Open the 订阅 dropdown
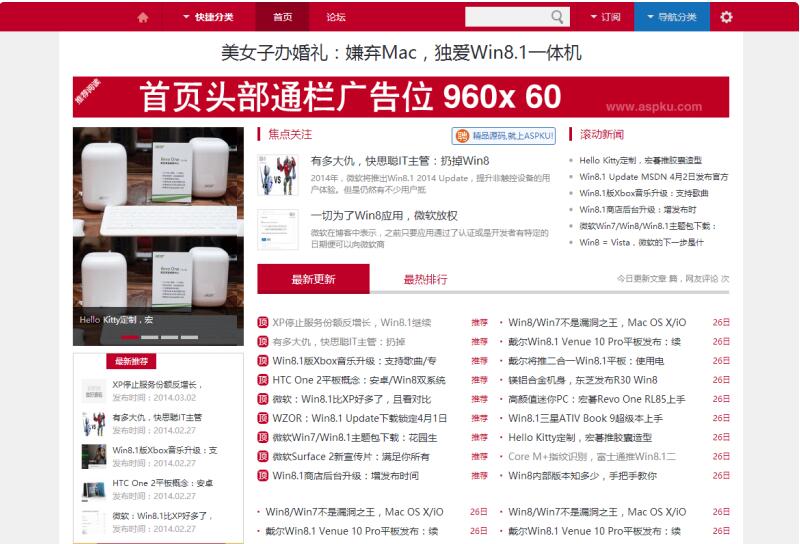Image resolution: width=800 pixels, height=544 pixels. 605,17
